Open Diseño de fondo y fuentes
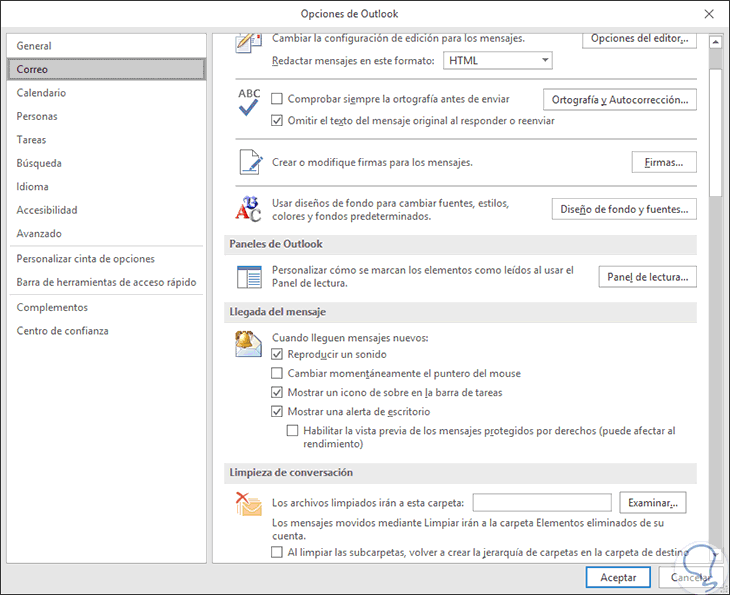Screen dimensions: 730x595 [x=624, y=209]
